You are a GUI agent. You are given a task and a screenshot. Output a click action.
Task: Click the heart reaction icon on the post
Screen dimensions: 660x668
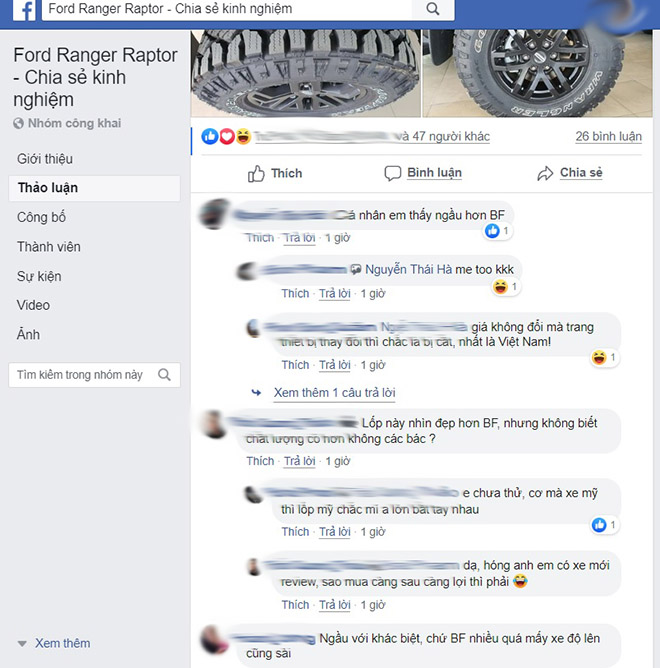click(227, 136)
